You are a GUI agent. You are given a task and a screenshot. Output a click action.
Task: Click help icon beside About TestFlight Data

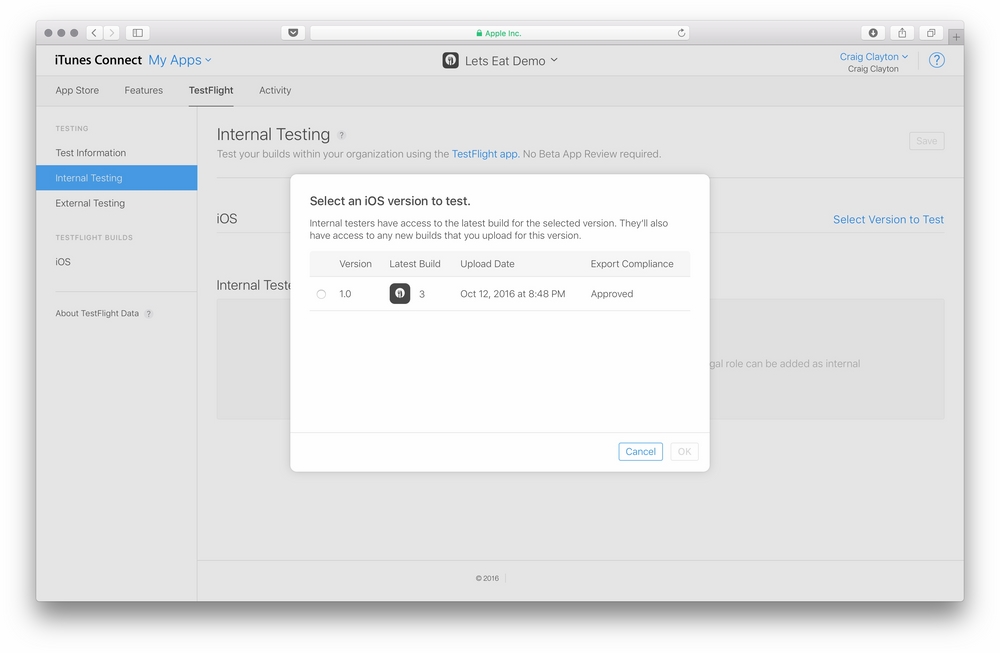148,314
